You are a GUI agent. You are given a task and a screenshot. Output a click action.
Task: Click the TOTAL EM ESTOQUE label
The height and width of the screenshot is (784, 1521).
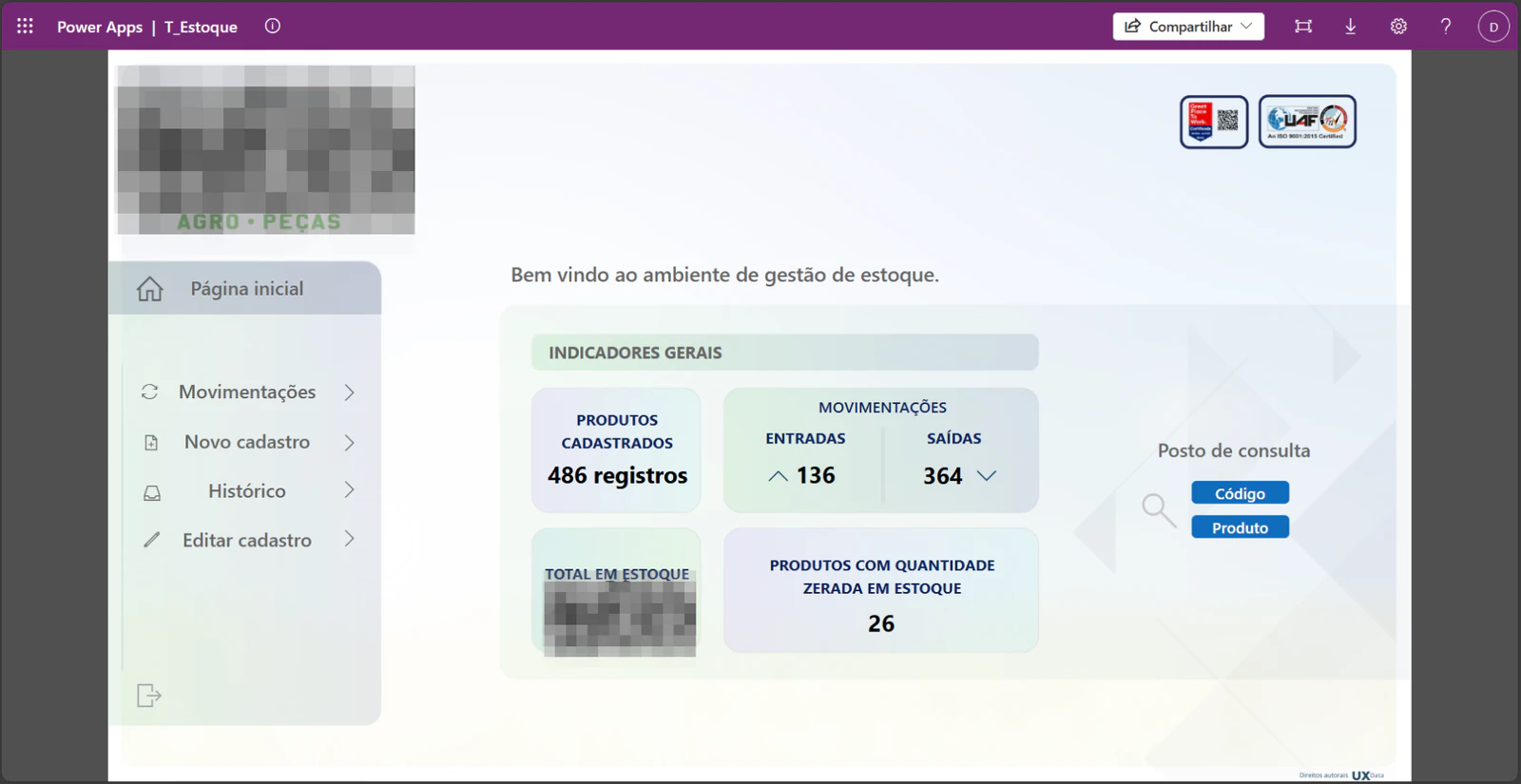pos(617,574)
